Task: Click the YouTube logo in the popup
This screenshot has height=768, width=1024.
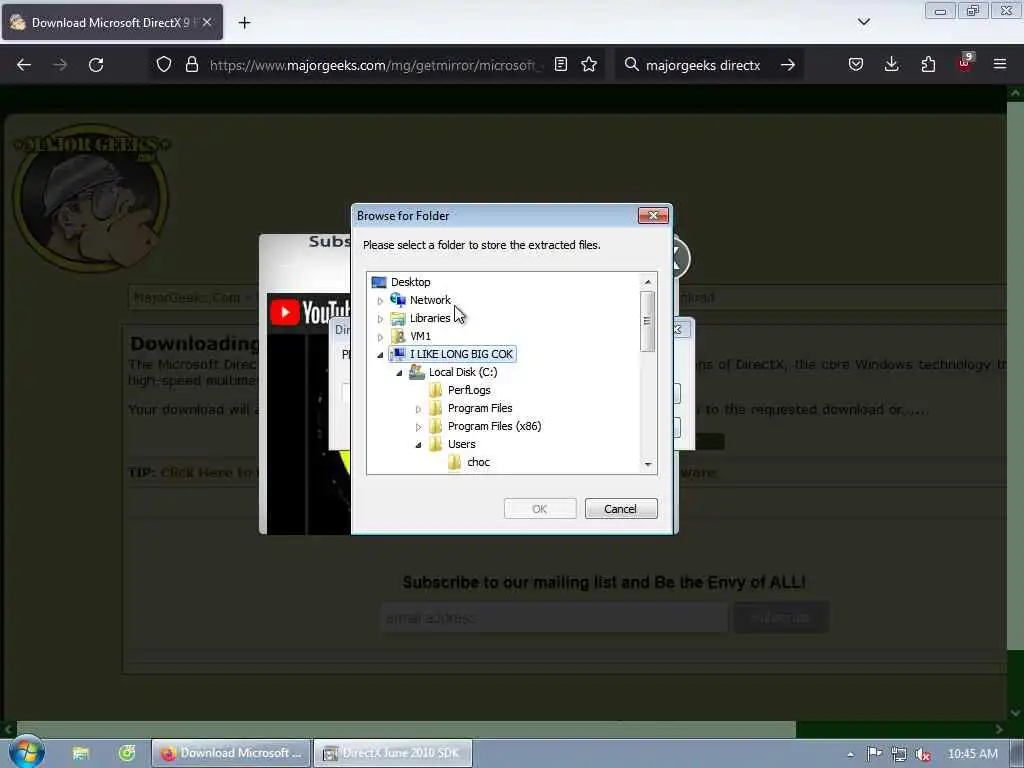Action: click(310, 312)
